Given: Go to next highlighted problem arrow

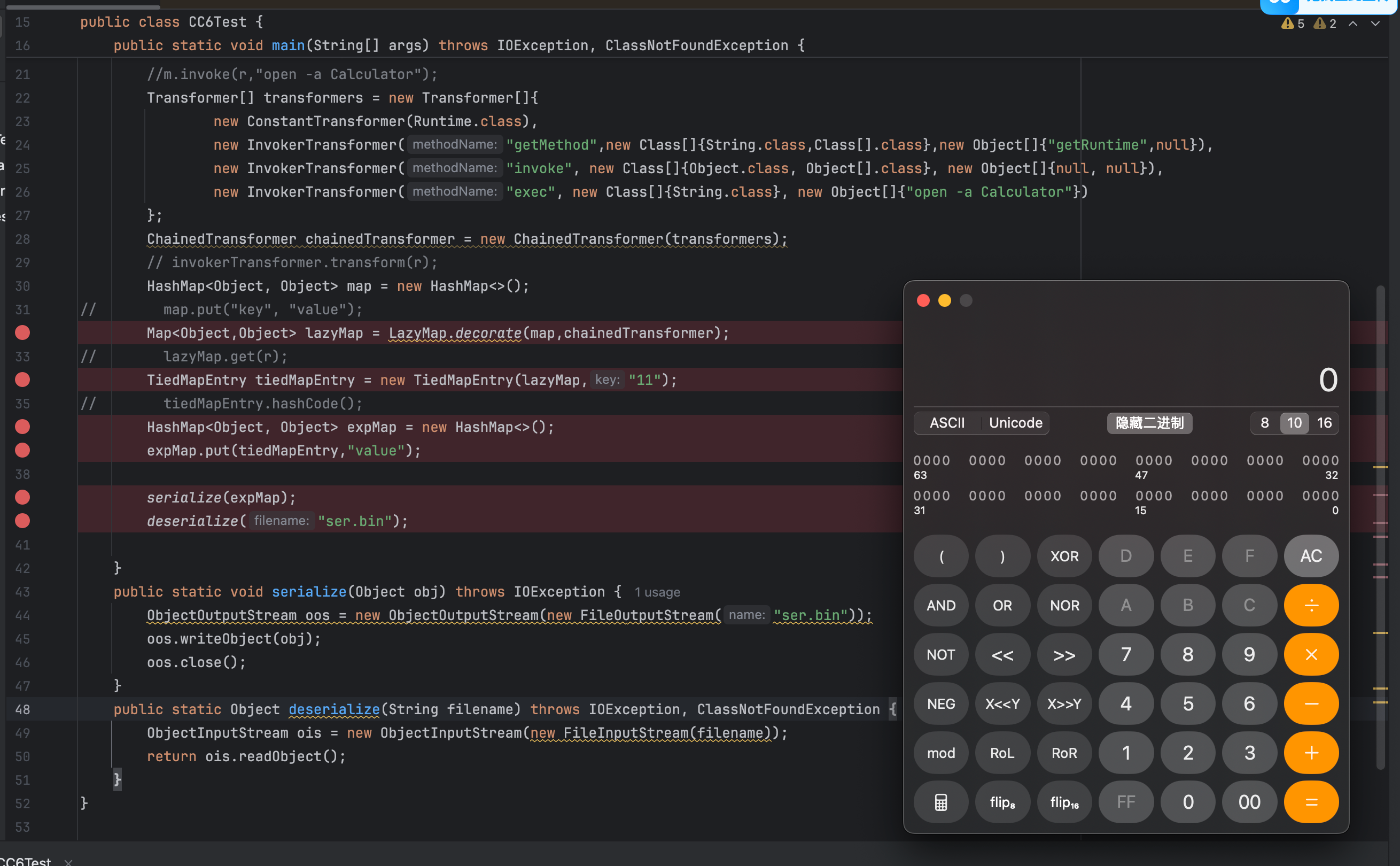Looking at the screenshot, I should [x=1375, y=24].
